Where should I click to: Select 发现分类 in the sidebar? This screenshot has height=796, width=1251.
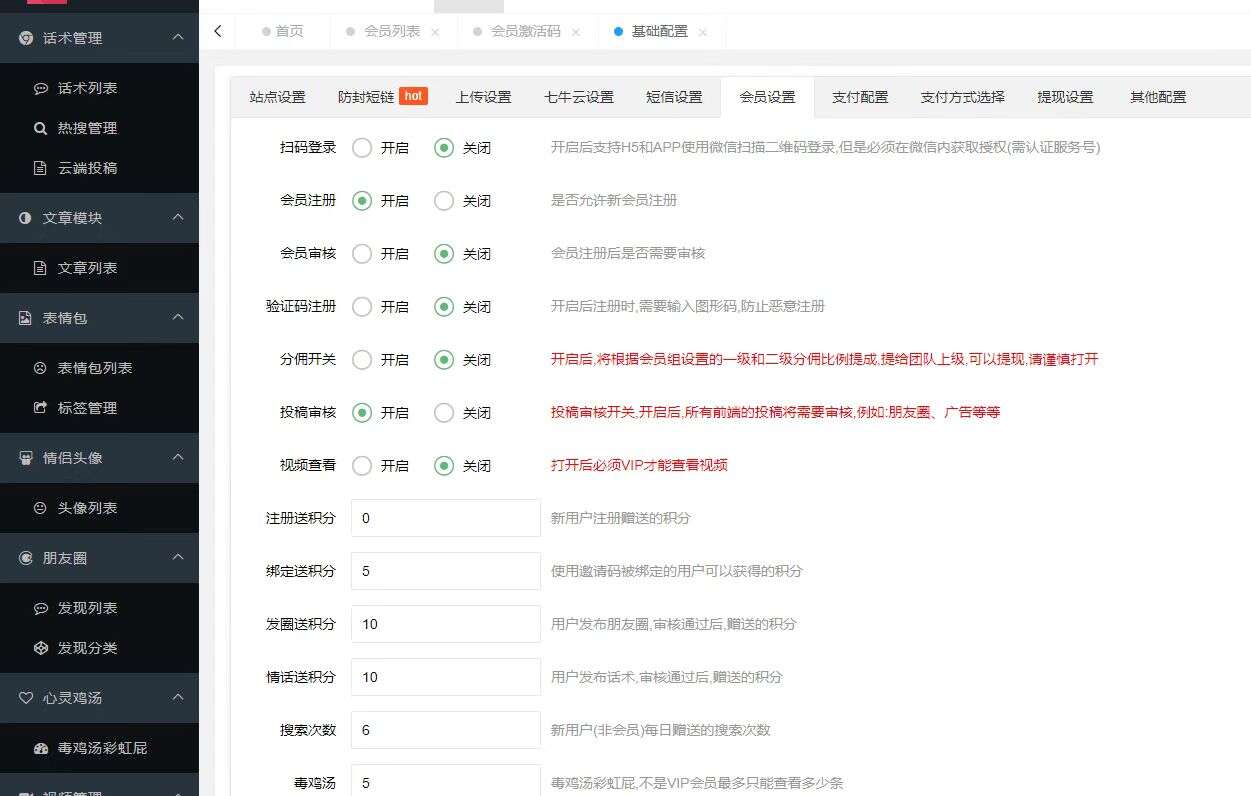pyautogui.click(x=86, y=648)
